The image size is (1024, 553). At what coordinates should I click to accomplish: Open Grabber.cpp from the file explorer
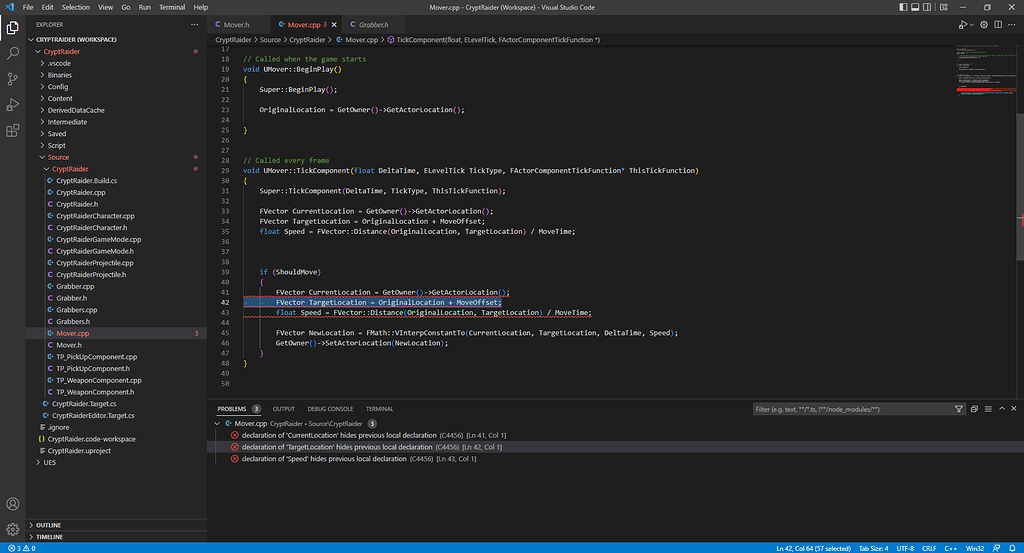pyautogui.click(x=75, y=286)
